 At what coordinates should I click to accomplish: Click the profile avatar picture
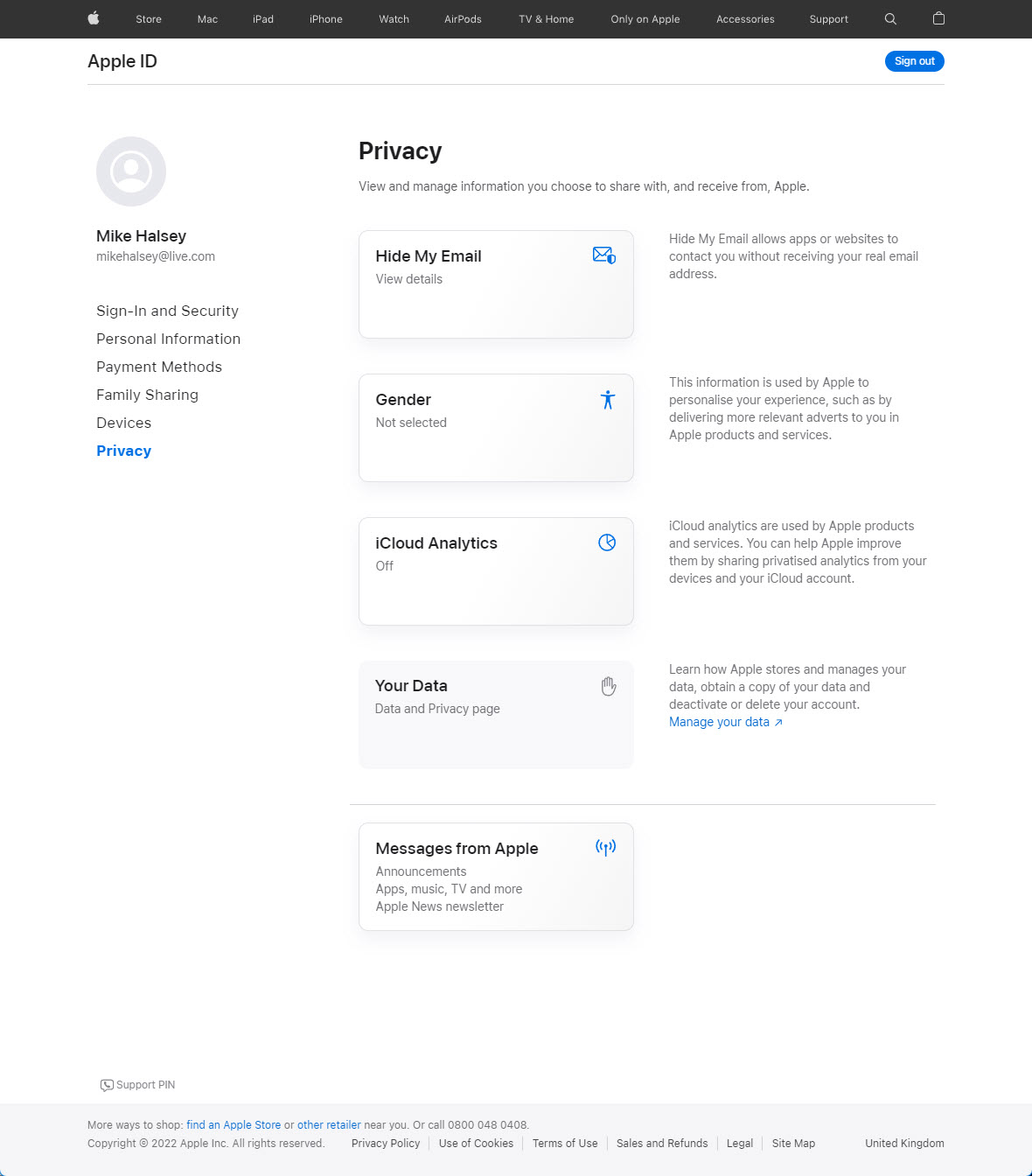(x=131, y=171)
